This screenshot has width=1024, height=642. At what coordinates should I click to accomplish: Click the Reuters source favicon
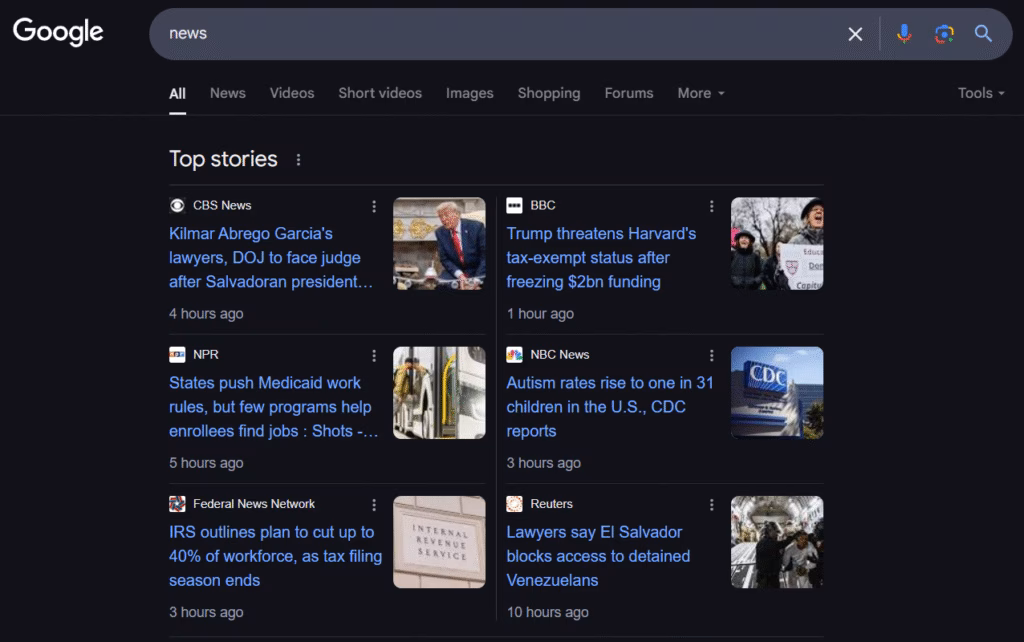[x=514, y=504]
